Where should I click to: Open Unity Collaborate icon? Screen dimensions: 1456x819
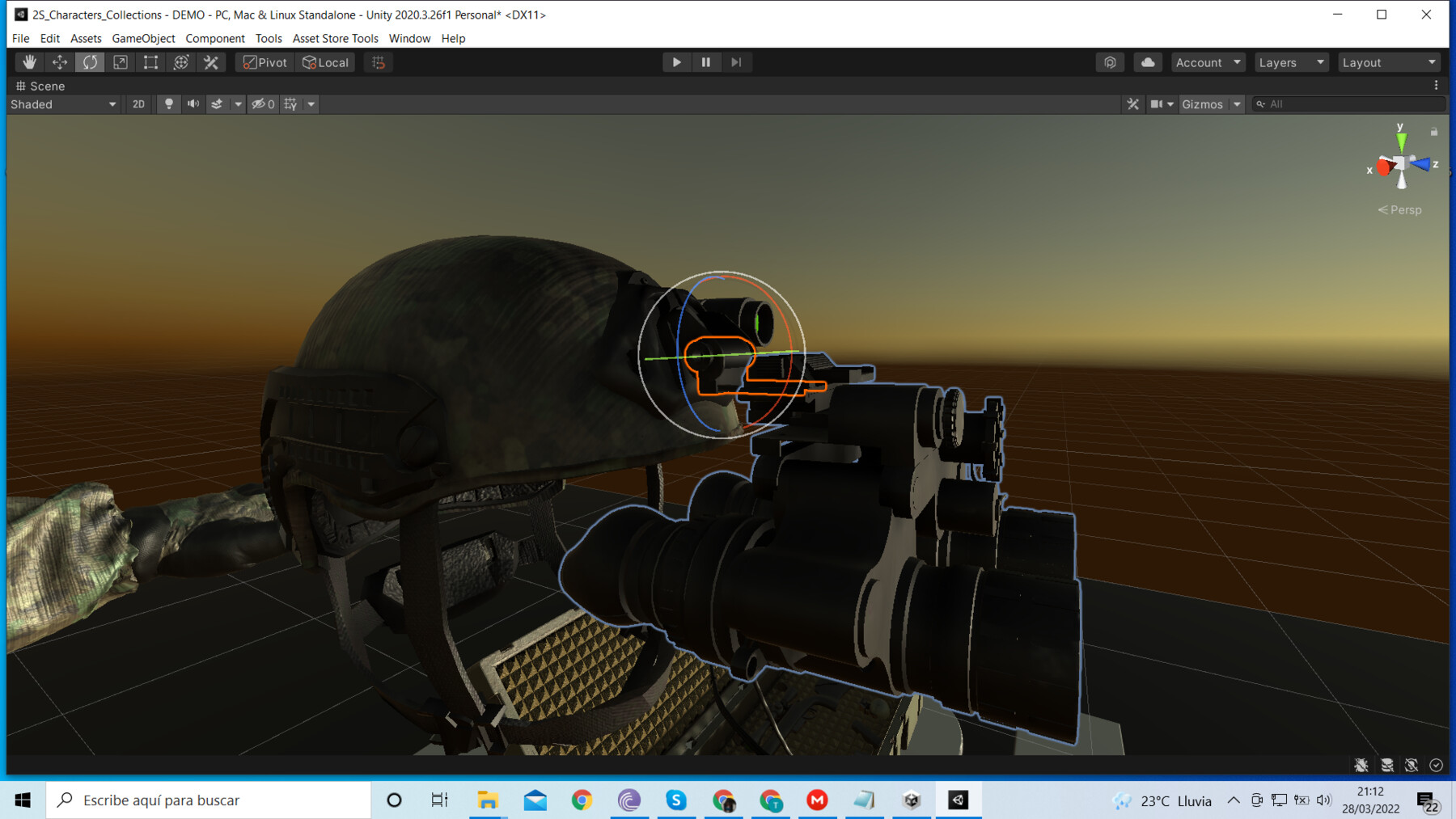1110,62
